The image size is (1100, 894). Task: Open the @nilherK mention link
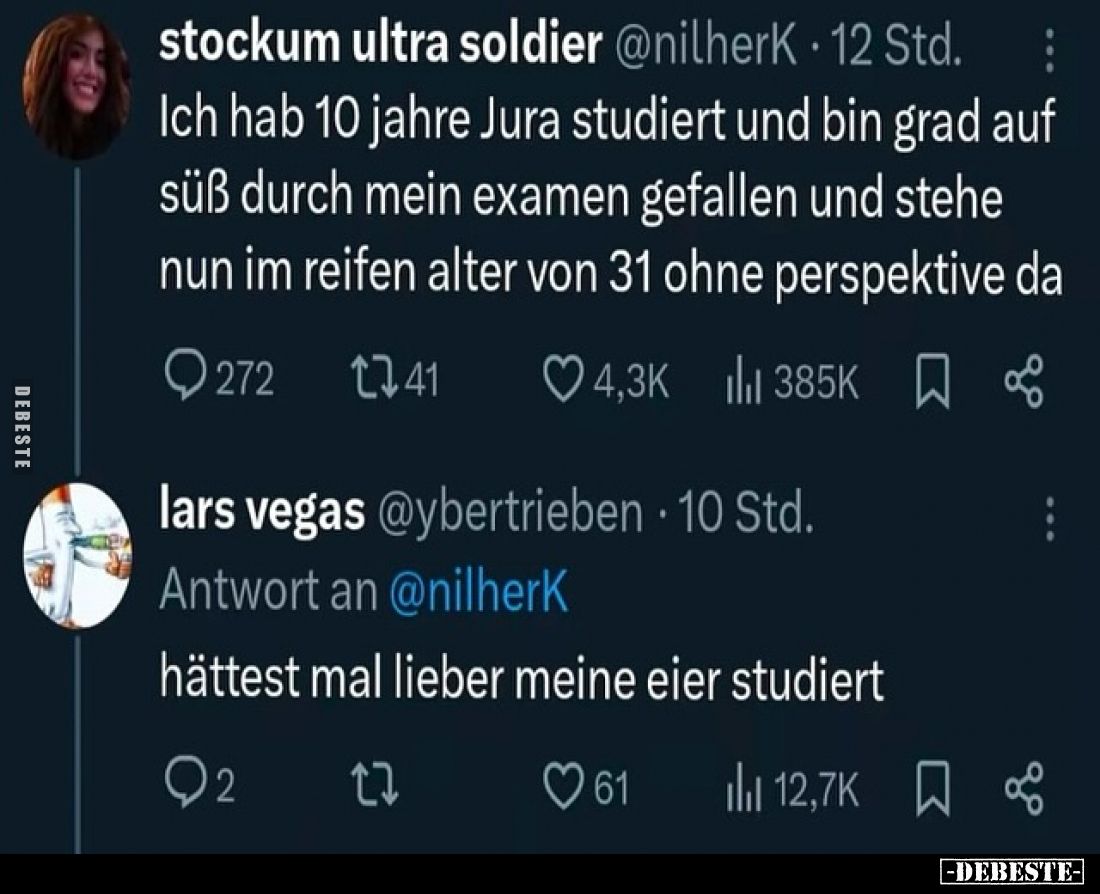coord(477,592)
